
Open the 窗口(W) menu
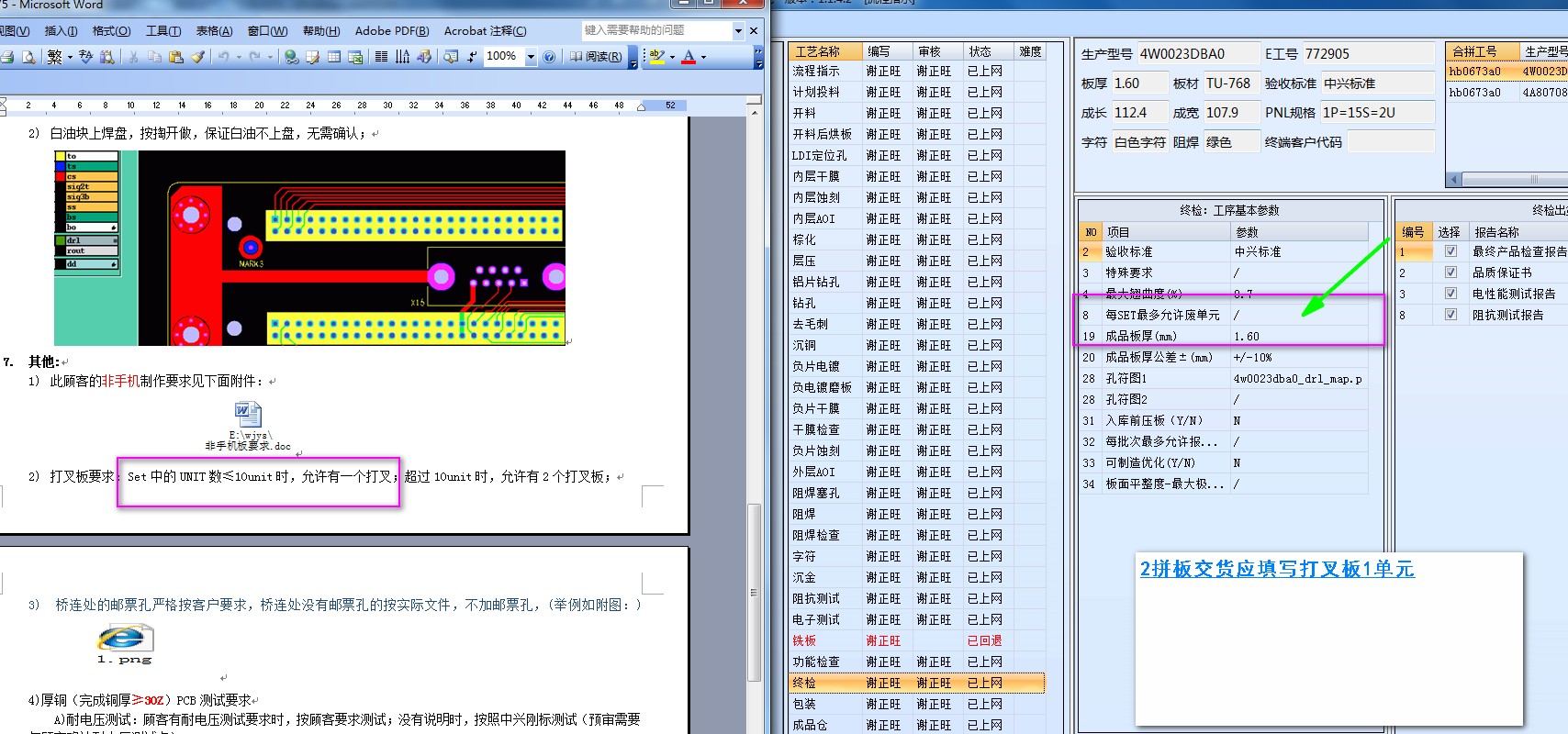point(267,31)
